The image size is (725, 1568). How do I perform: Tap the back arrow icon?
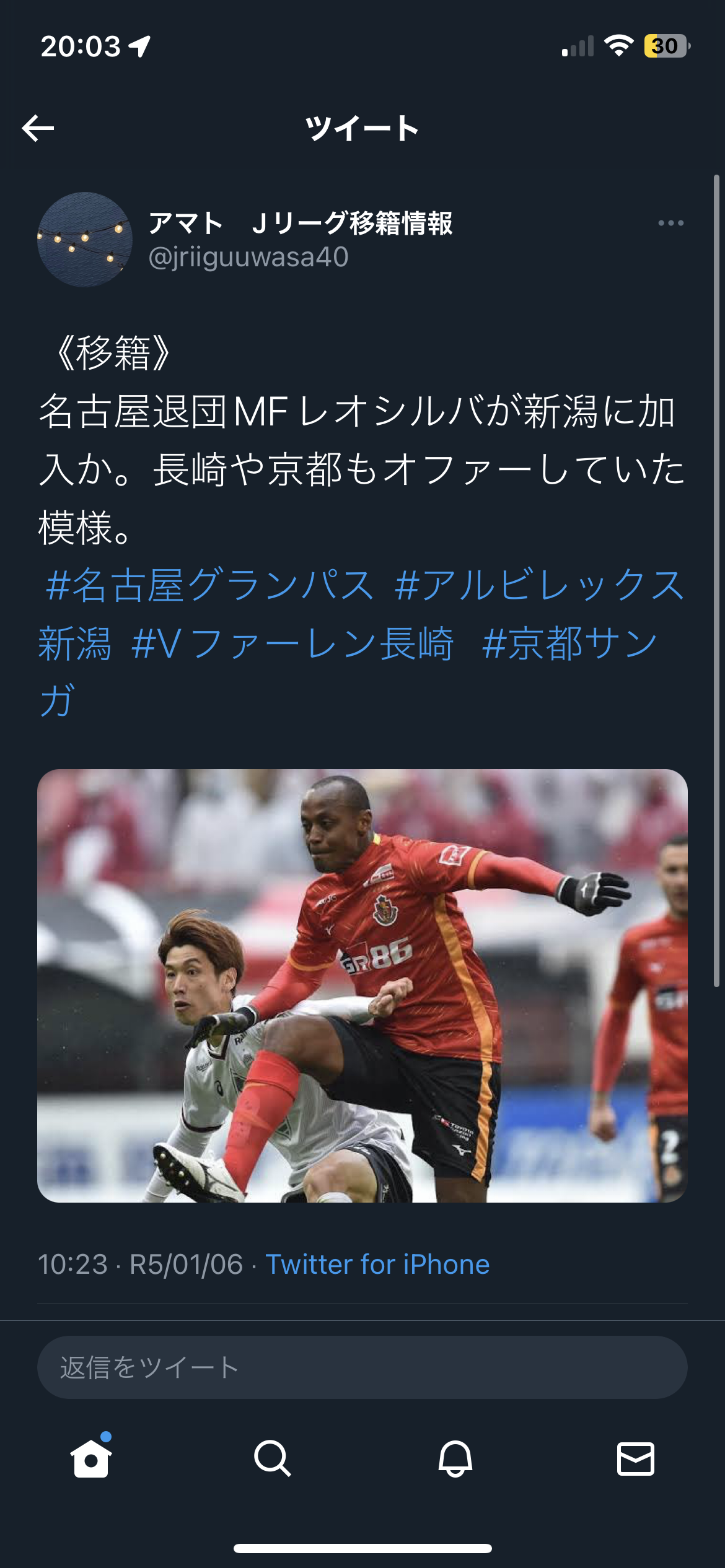[x=38, y=128]
